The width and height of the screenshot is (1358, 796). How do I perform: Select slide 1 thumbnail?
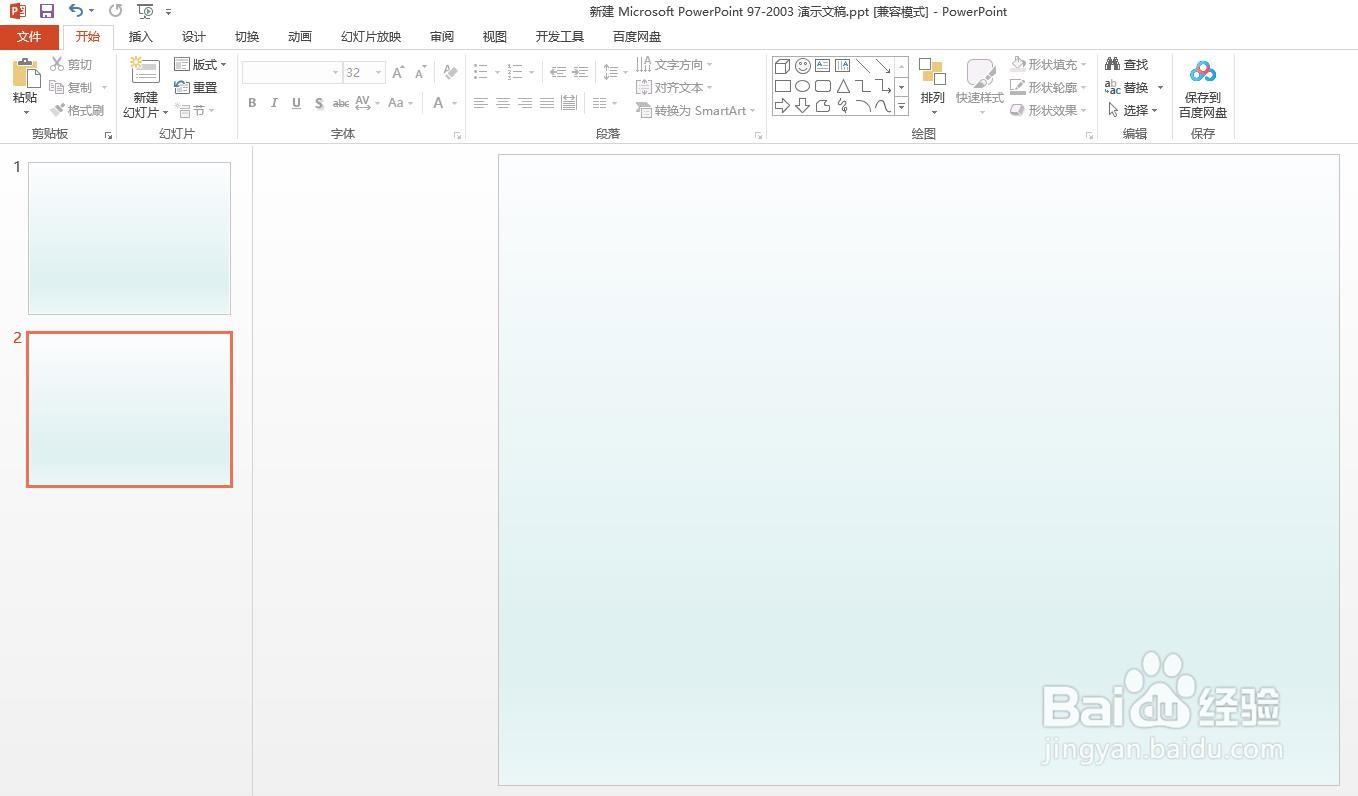(129, 238)
